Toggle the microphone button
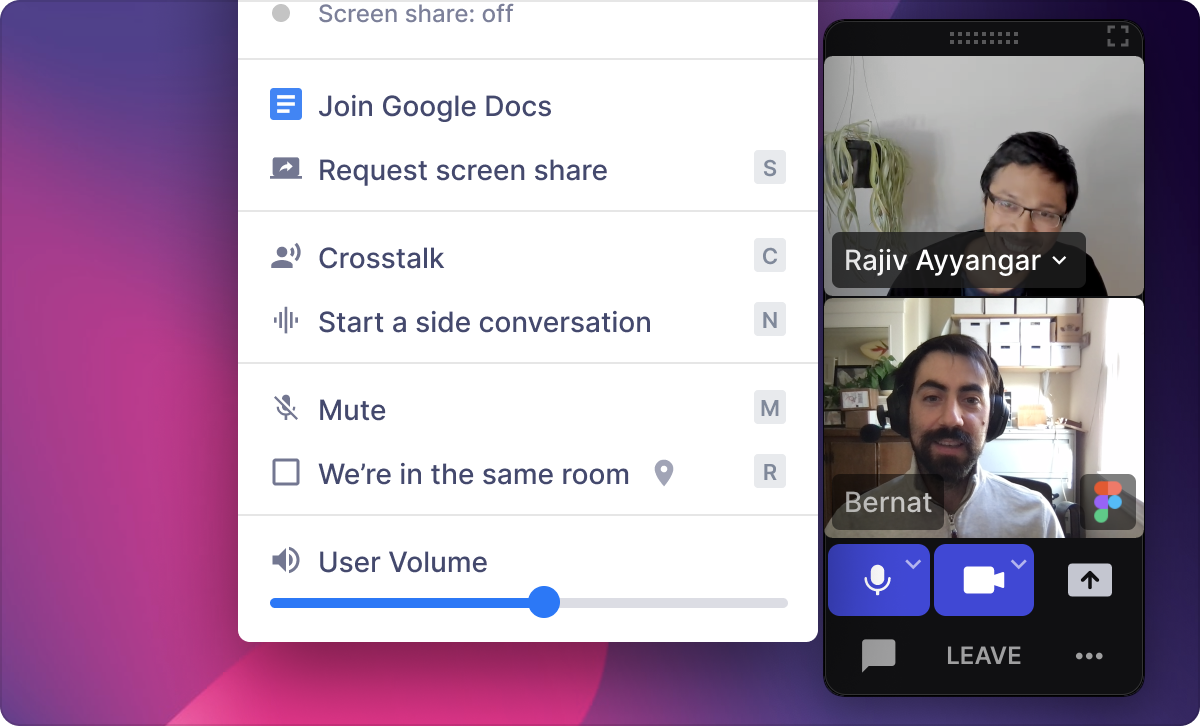The height and width of the screenshot is (726, 1200). click(x=878, y=580)
